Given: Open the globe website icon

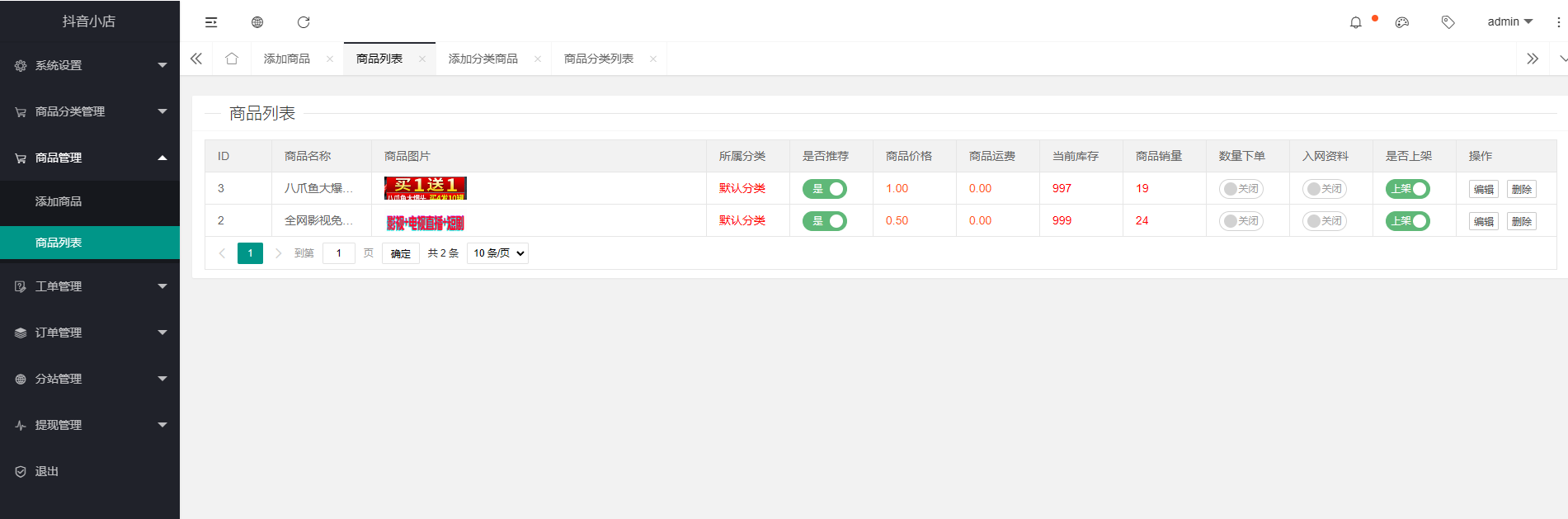Looking at the screenshot, I should point(257,22).
